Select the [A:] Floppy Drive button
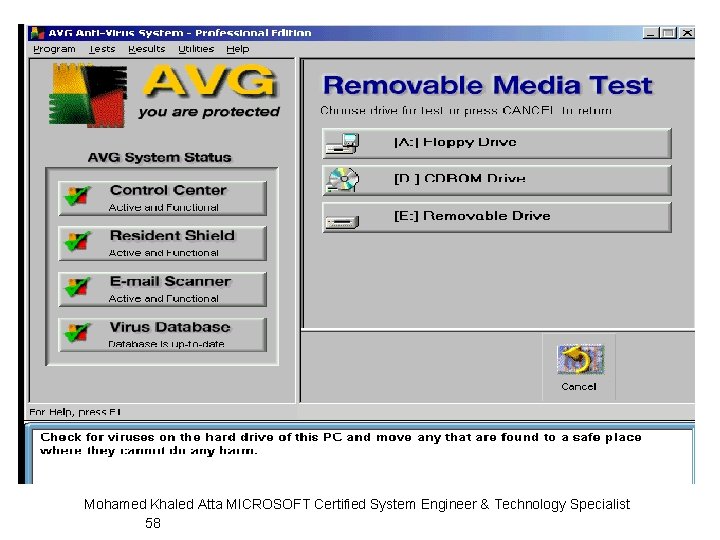Image resolution: width=720 pixels, height=540 pixels. click(x=497, y=143)
